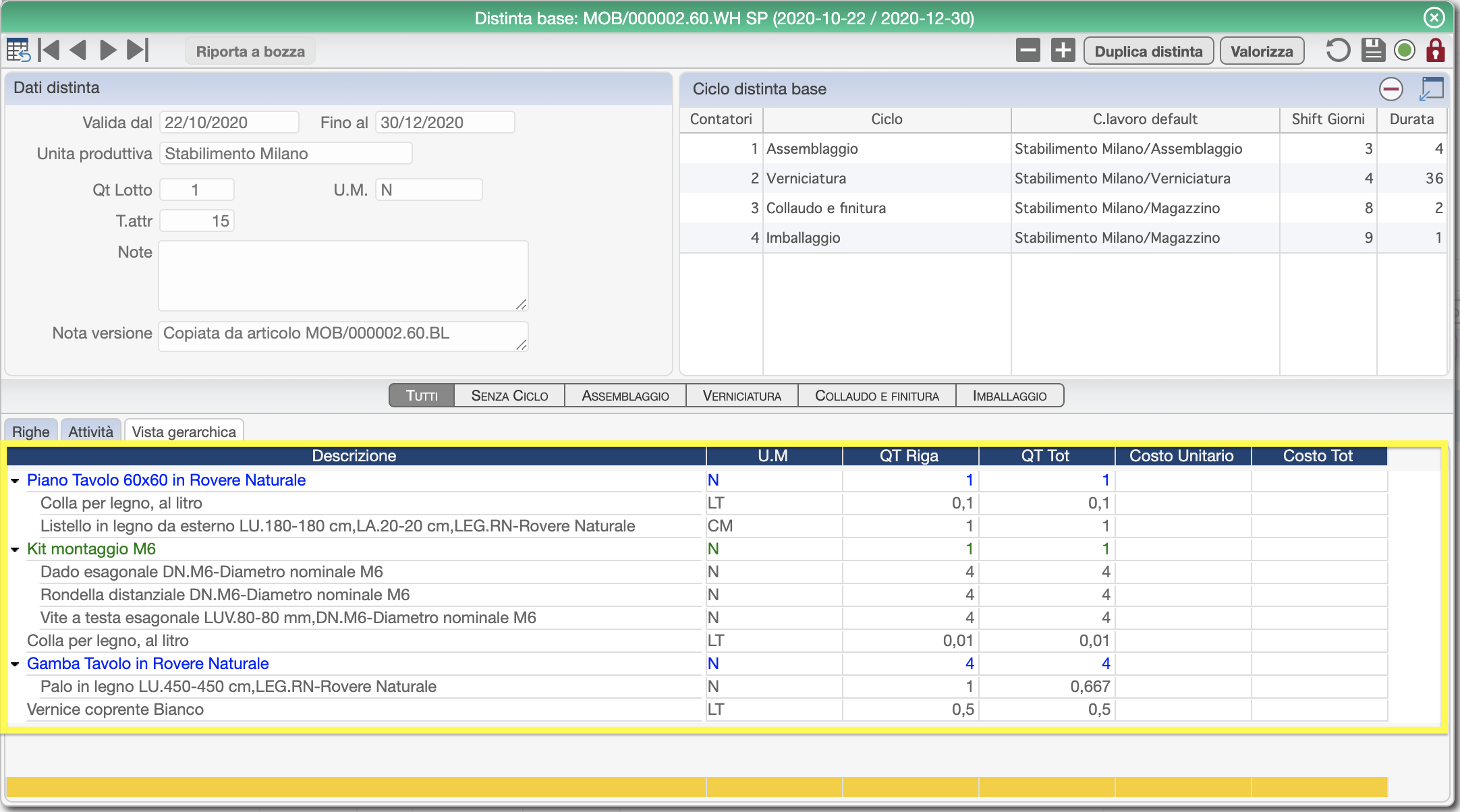The image size is (1460, 812).
Task: Open Kit montaggio M6 item
Action: tap(91, 549)
